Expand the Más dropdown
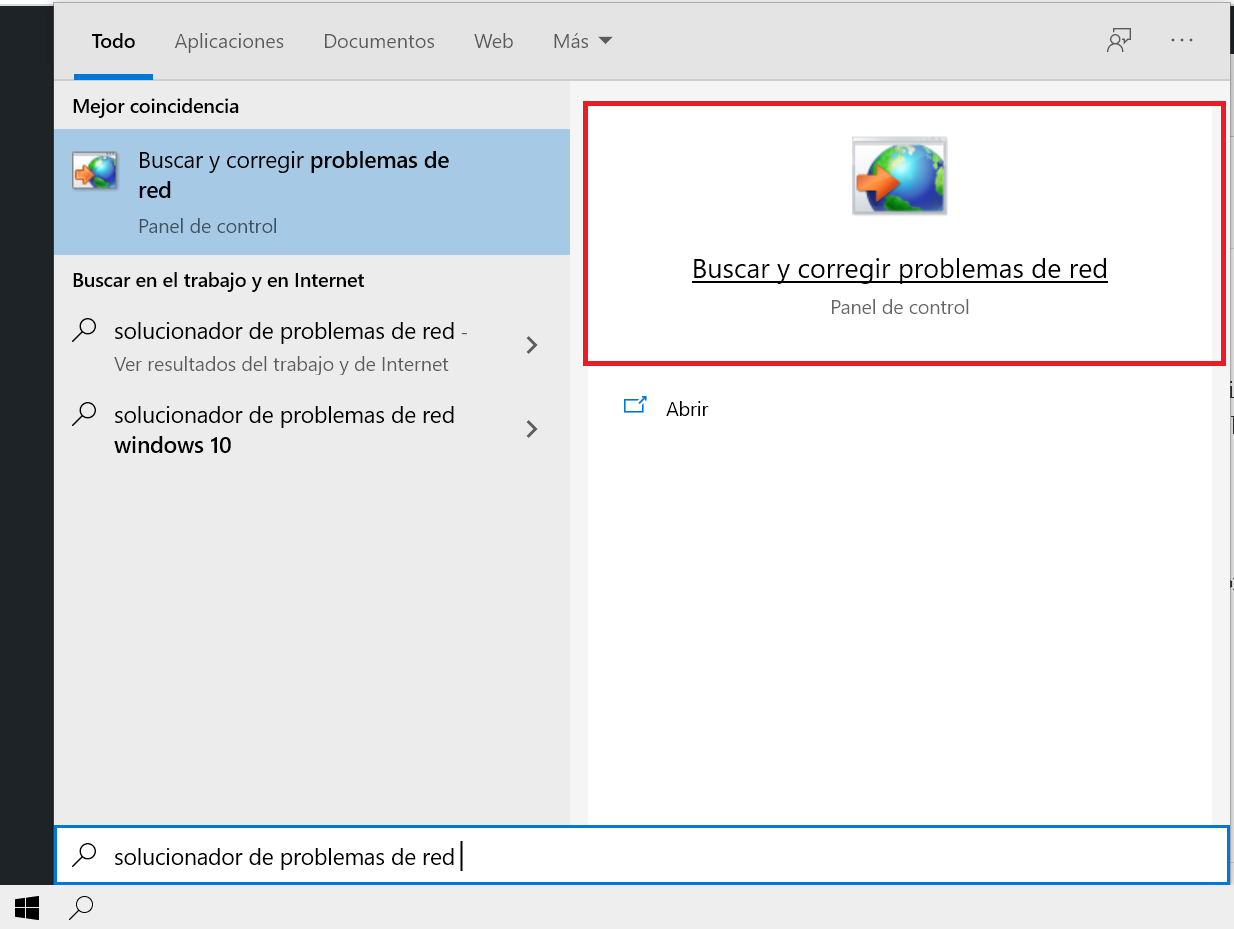 (x=582, y=42)
